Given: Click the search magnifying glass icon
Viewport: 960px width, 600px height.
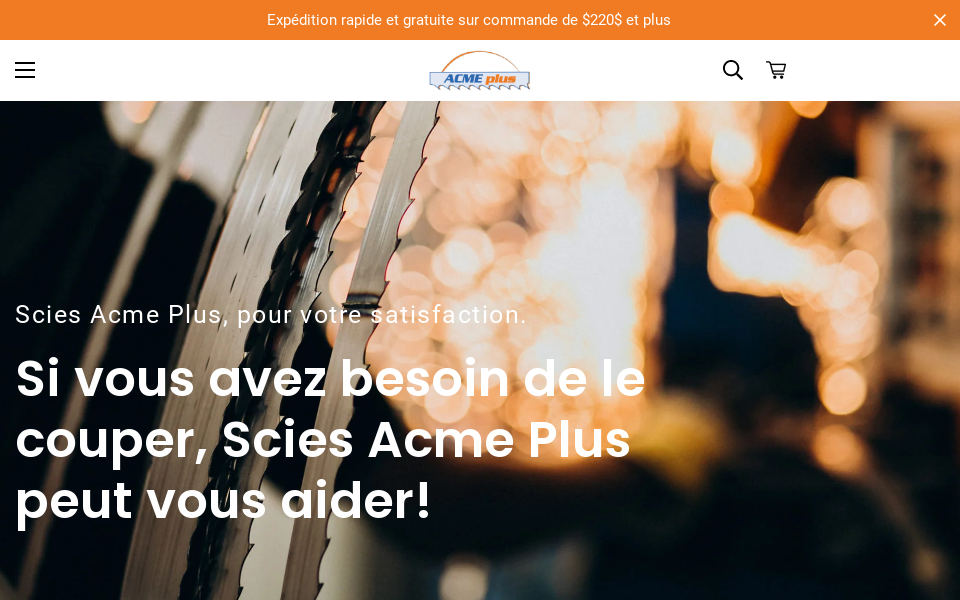Looking at the screenshot, I should [733, 70].
